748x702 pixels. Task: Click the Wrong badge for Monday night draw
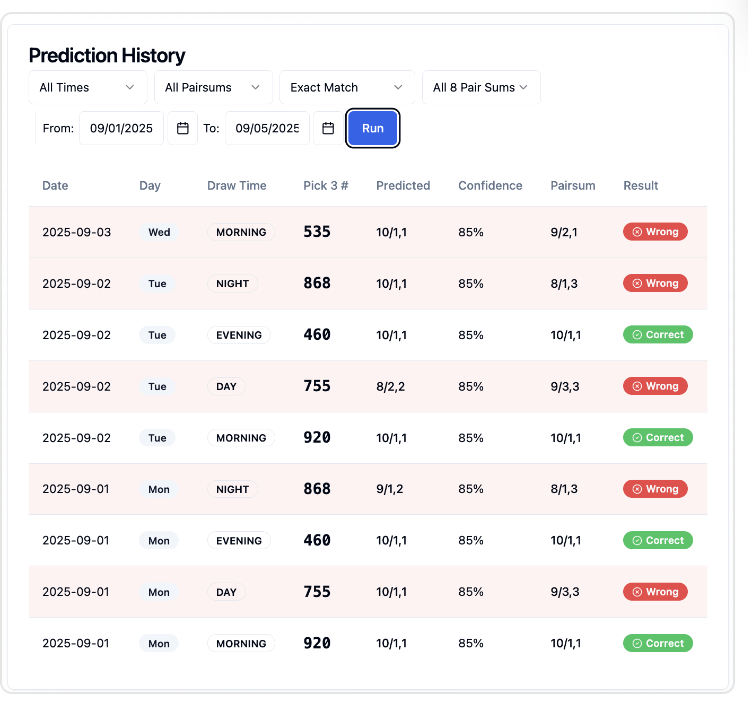tap(655, 489)
